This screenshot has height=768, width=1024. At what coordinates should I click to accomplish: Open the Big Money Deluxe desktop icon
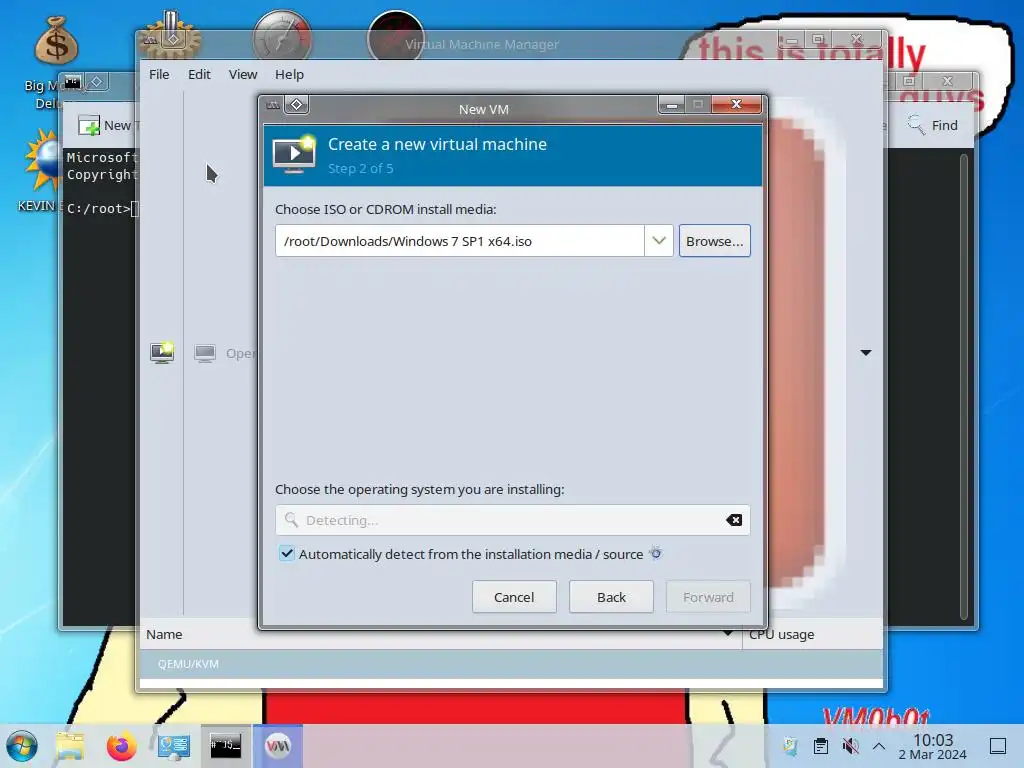[x=56, y=42]
